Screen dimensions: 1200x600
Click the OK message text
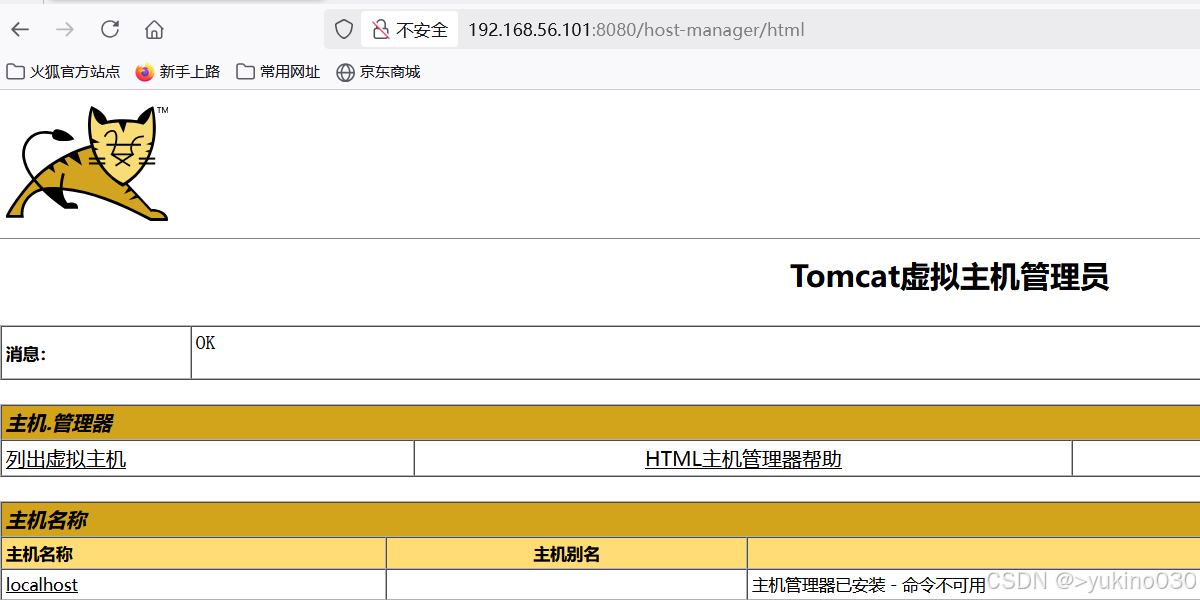(x=205, y=343)
